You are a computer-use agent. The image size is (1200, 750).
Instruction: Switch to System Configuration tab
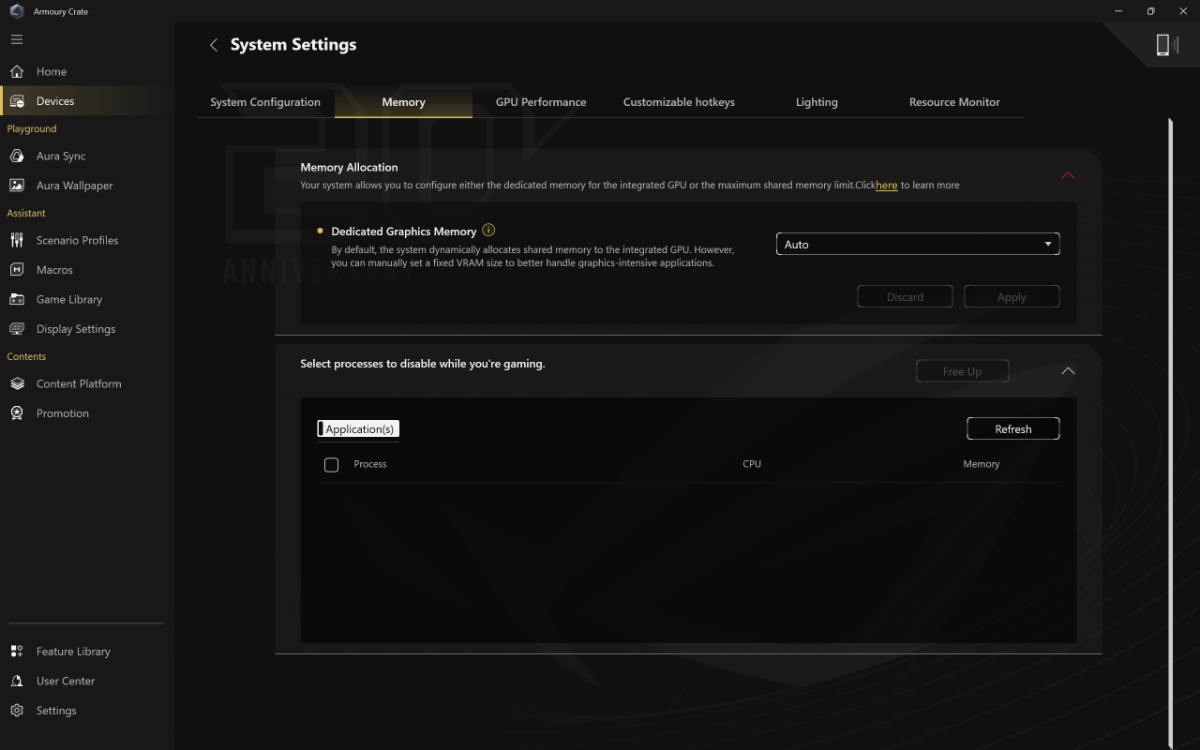point(265,102)
